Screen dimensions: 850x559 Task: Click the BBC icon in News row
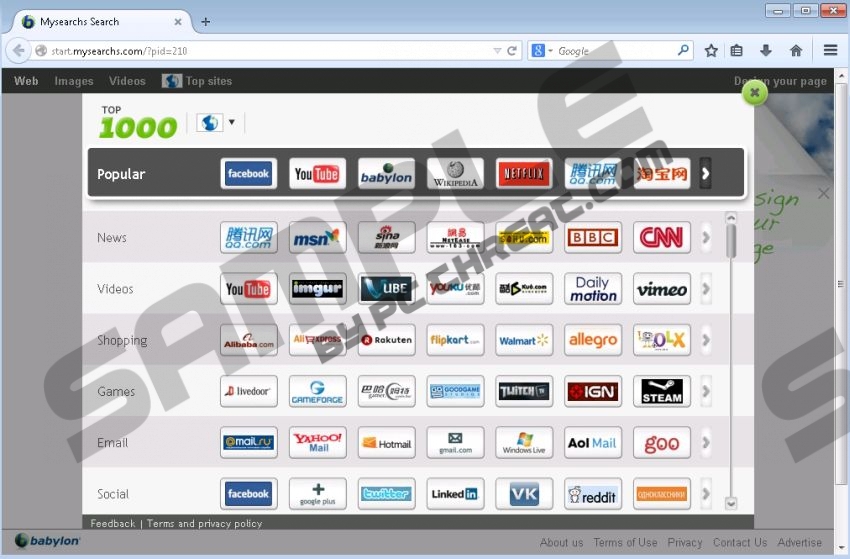592,238
